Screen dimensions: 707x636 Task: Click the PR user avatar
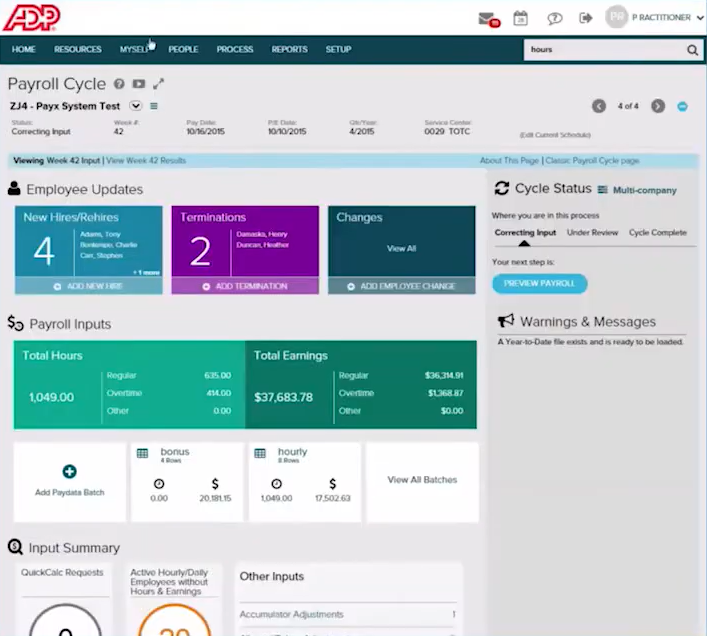(616, 17)
